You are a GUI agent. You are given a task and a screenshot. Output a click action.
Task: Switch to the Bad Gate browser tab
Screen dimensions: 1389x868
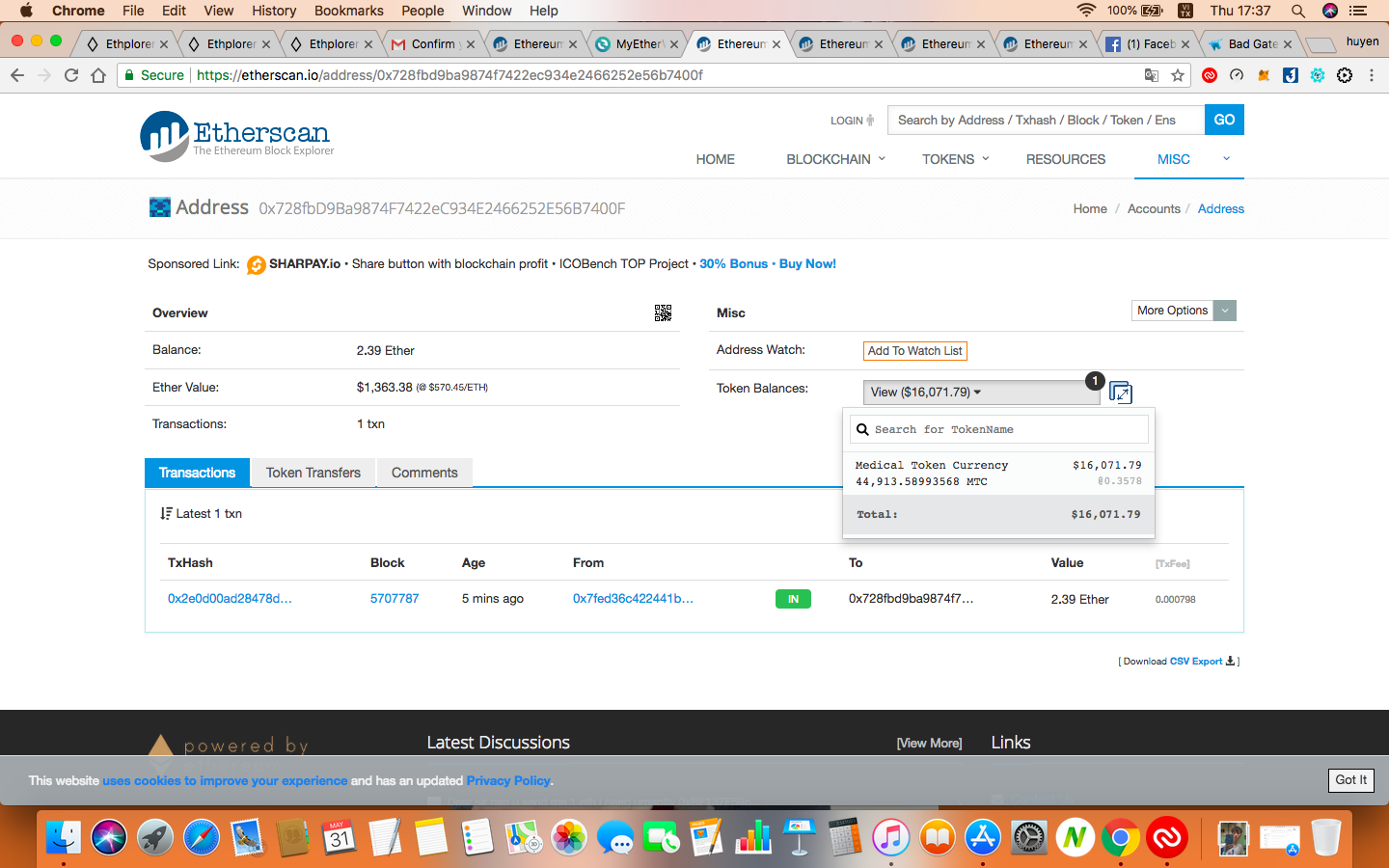click(x=1250, y=43)
